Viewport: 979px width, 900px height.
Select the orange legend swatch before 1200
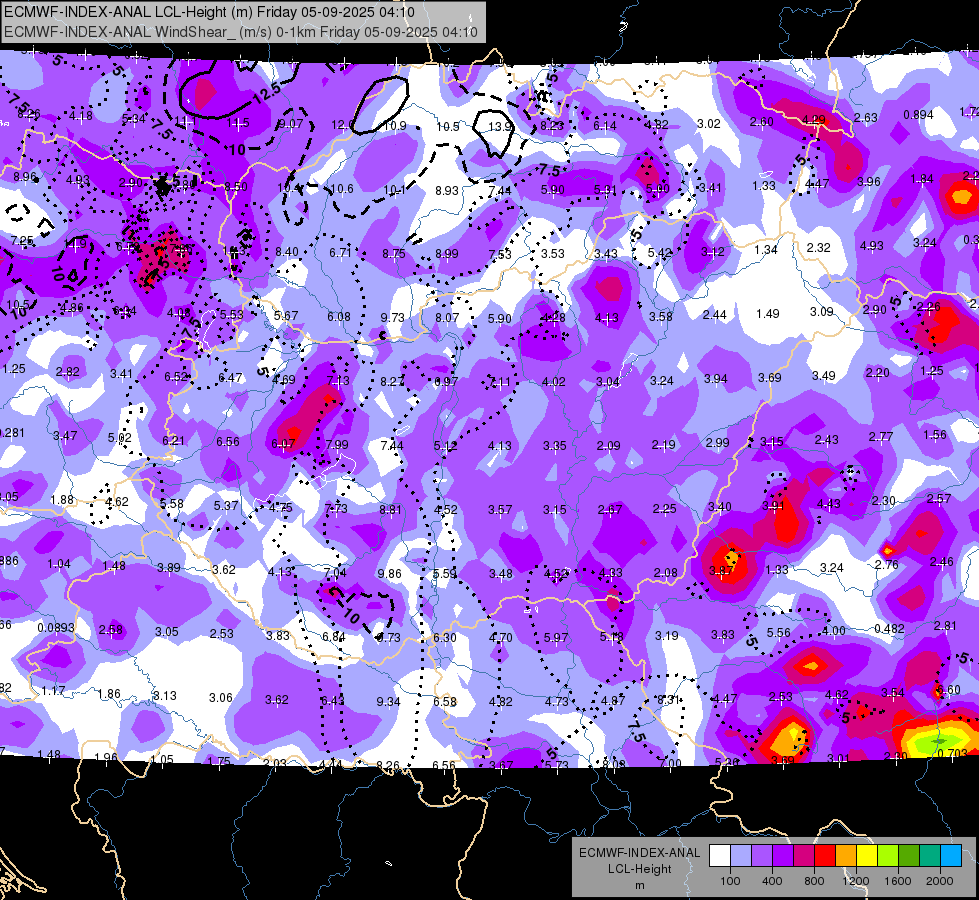845,856
